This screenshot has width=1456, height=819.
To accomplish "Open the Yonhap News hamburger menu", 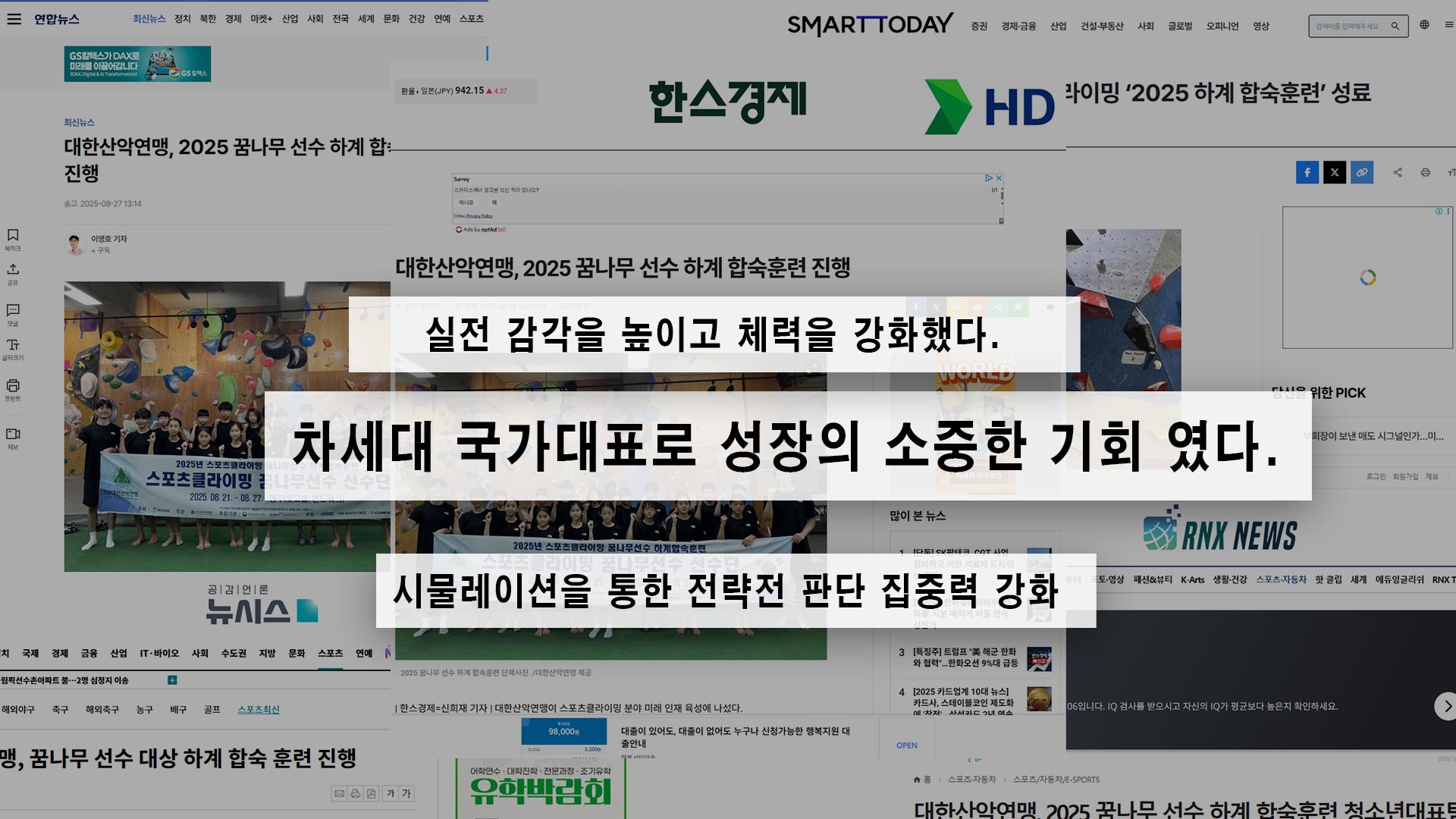I will [14, 19].
